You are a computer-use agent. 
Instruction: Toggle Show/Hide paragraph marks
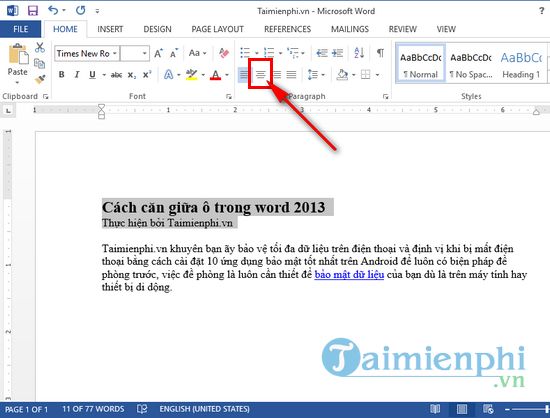[x=380, y=53]
